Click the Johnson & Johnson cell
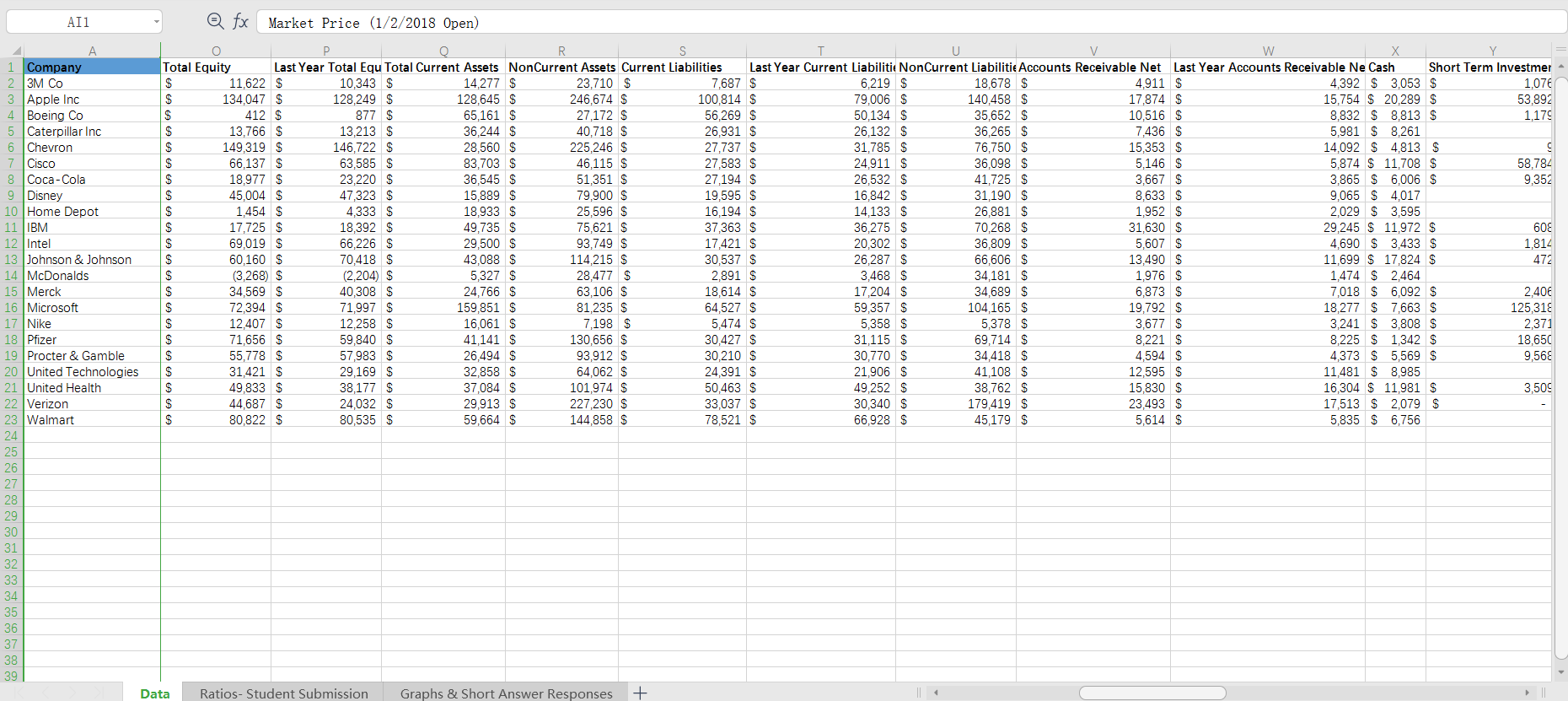This screenshot has width=1568, height=701. coord(92,259)
